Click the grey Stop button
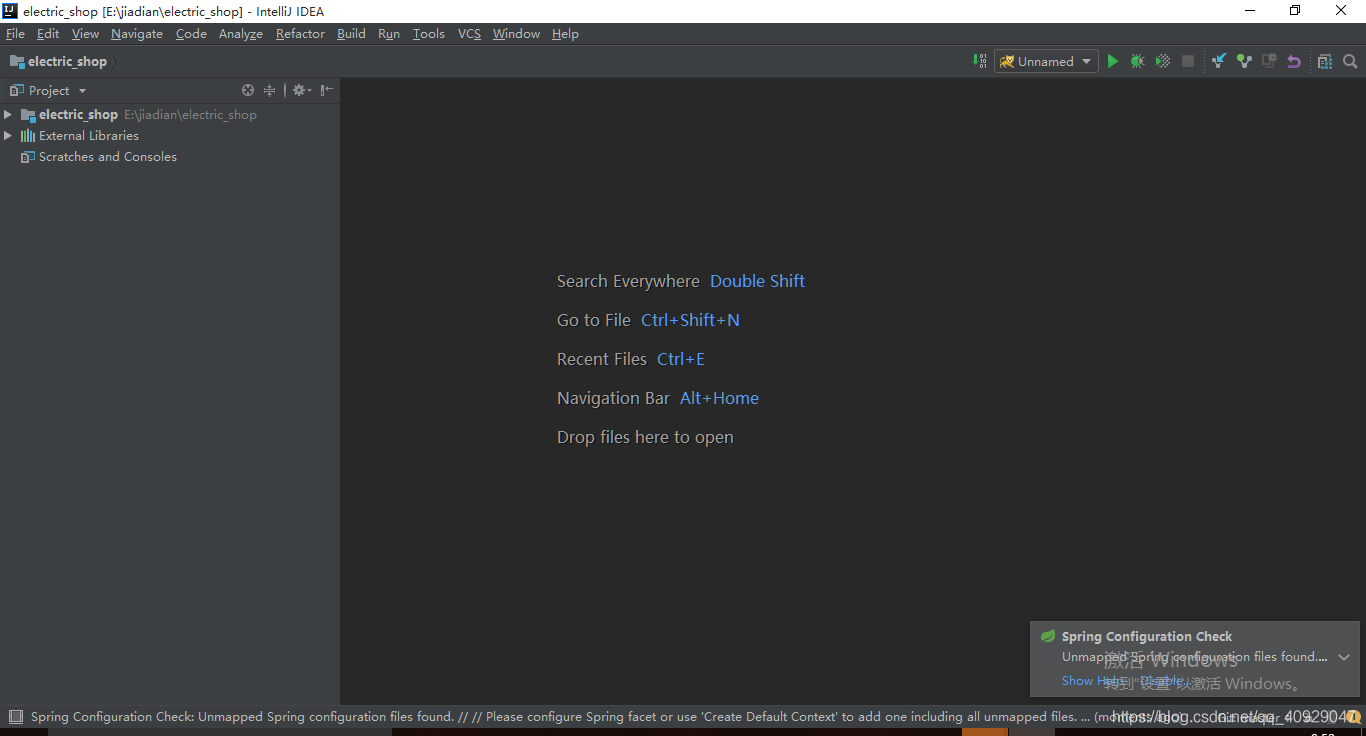The height and width of the screenshot is (736, 1366). pyautogui.click(x=1188, y=61)
